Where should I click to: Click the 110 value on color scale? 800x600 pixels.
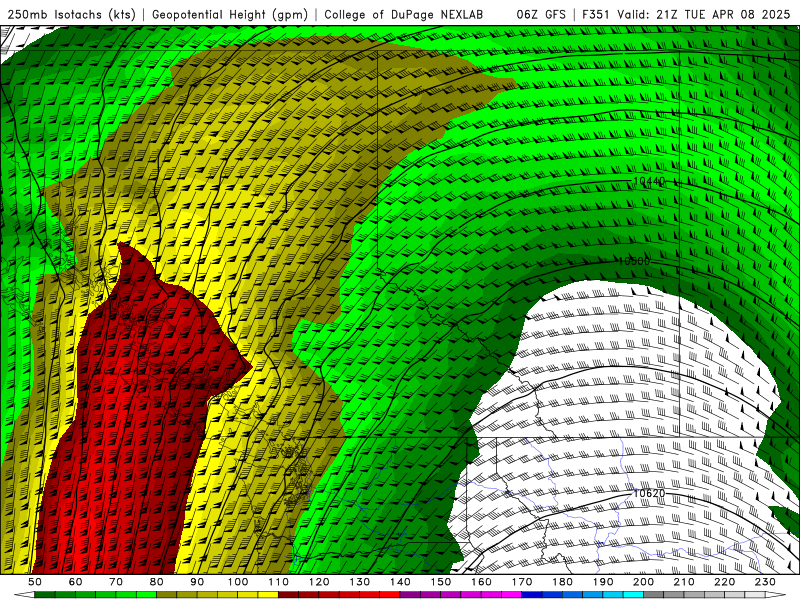tap(279, 582)
